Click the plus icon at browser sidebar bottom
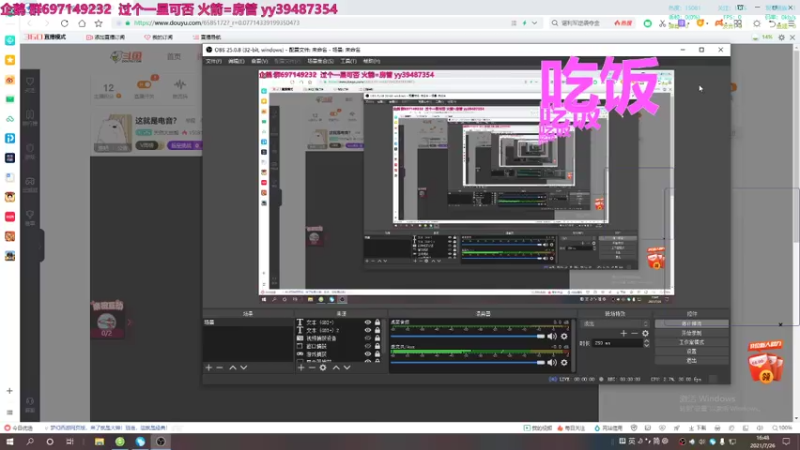 click(x=10, y=391)
